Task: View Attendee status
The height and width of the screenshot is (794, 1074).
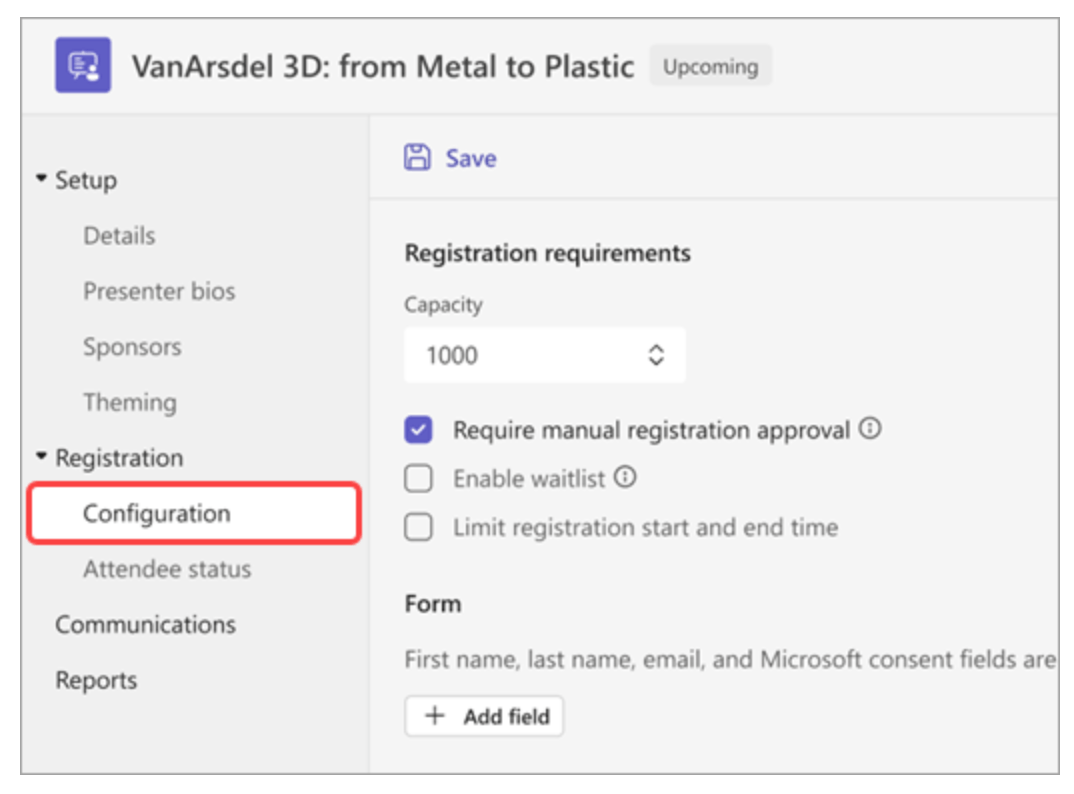Action: (x=167, y=569)
